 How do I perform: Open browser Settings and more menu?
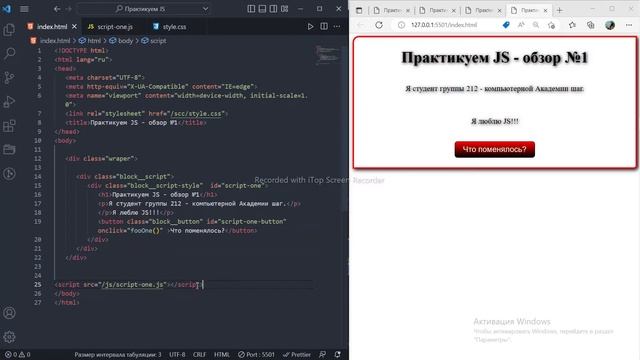[629, 25]
